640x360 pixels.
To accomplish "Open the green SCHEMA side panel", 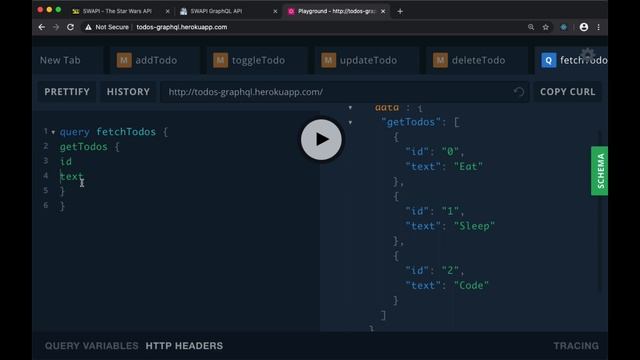I will click(x=600, y=171).
